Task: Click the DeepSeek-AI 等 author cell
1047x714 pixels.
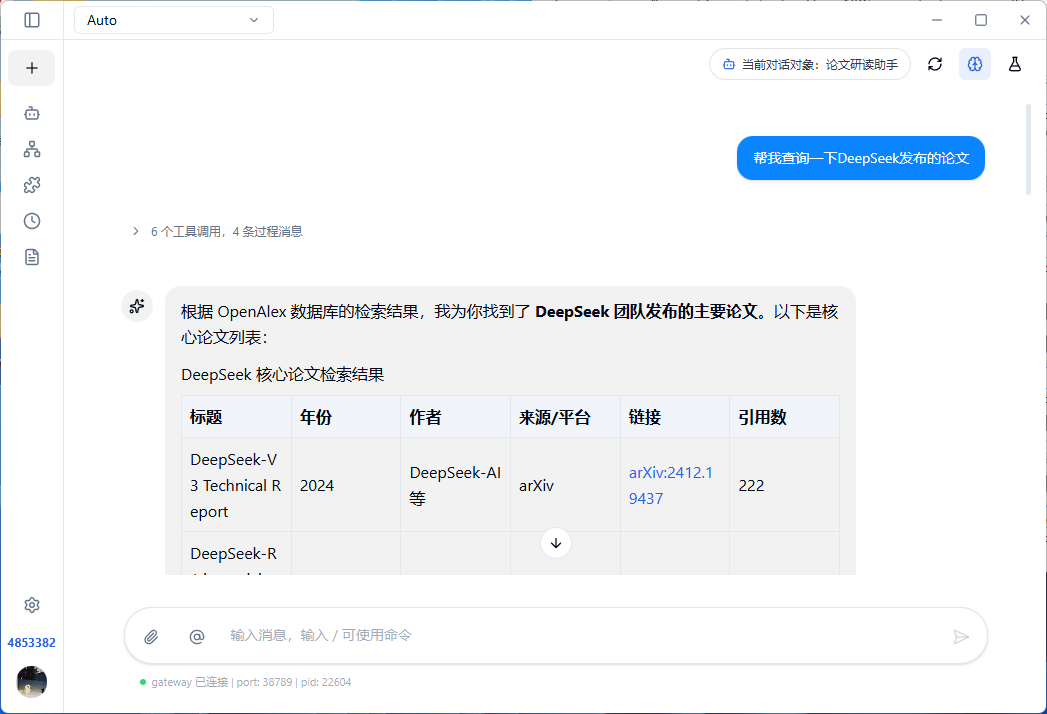Action: click(455, 486)
